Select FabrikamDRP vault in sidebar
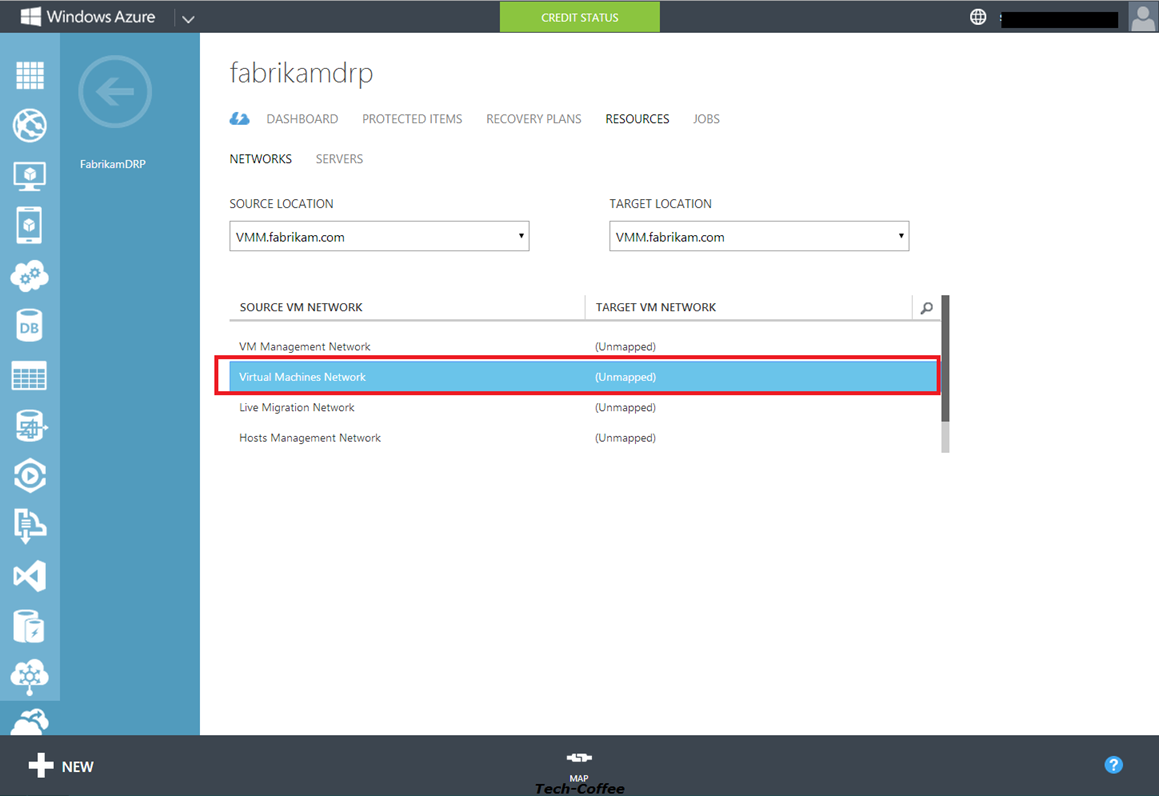This screenshot has width=1159, height=796. tap(113, 164)
